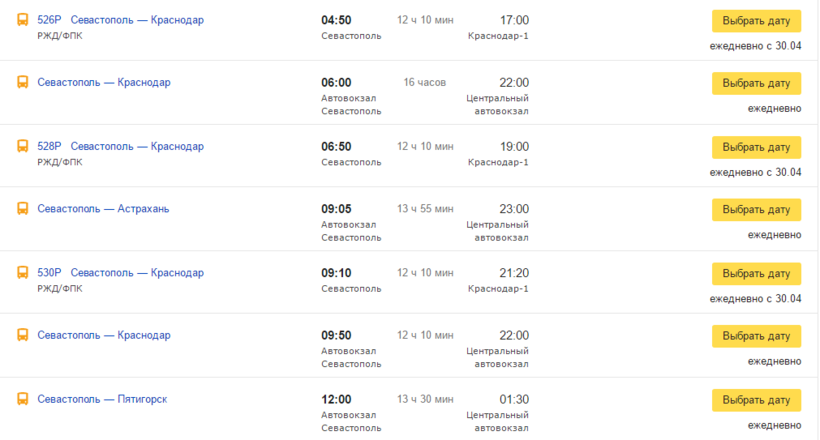Click bus icon for 06:00 Севастополь — Краснодар
Image resolution: width=820 pixels, height=440 pixels.
pyautogui.click(x=22, y=82)
